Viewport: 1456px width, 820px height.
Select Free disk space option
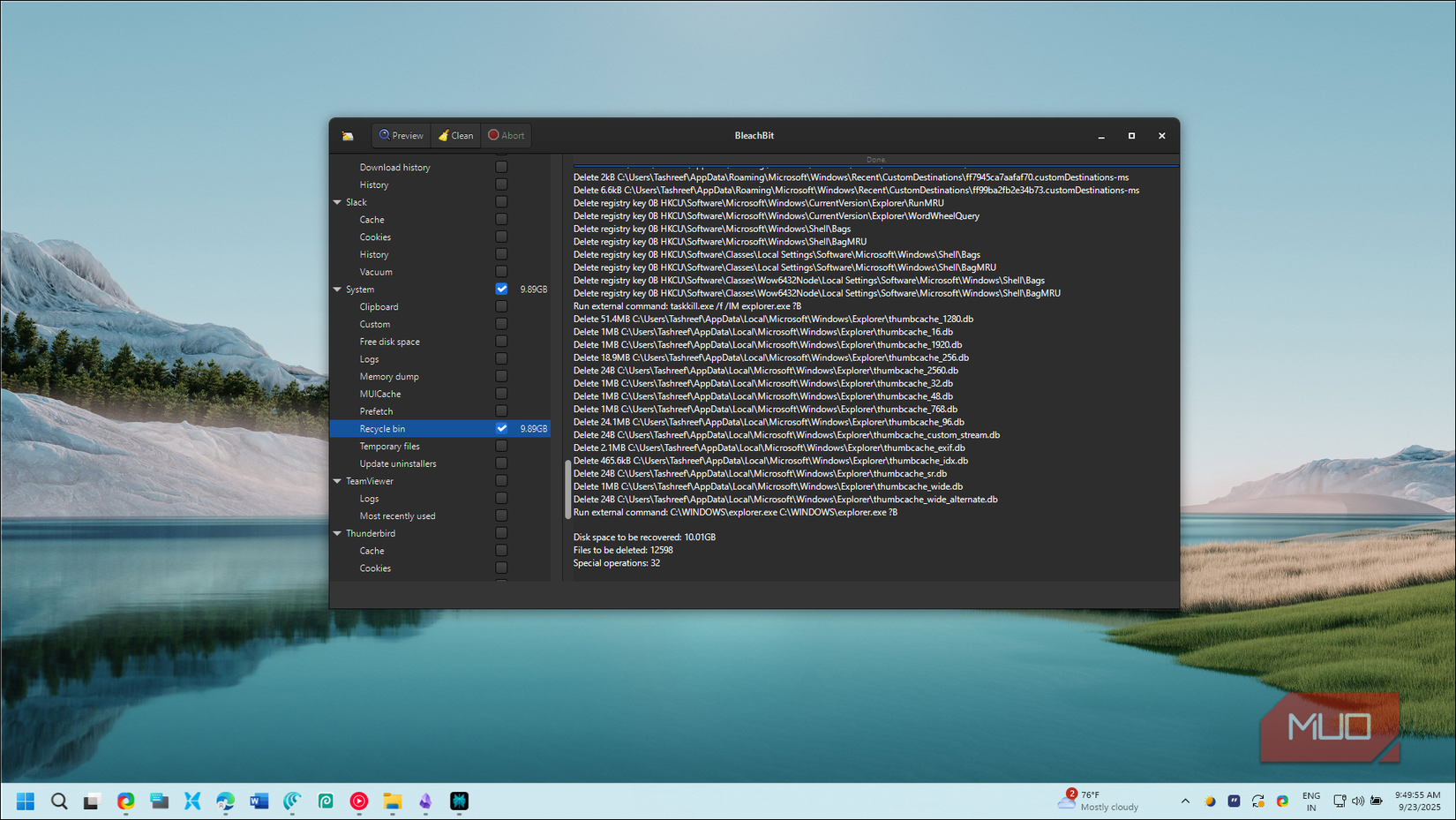pyautogui.click(x=389, y=342)
